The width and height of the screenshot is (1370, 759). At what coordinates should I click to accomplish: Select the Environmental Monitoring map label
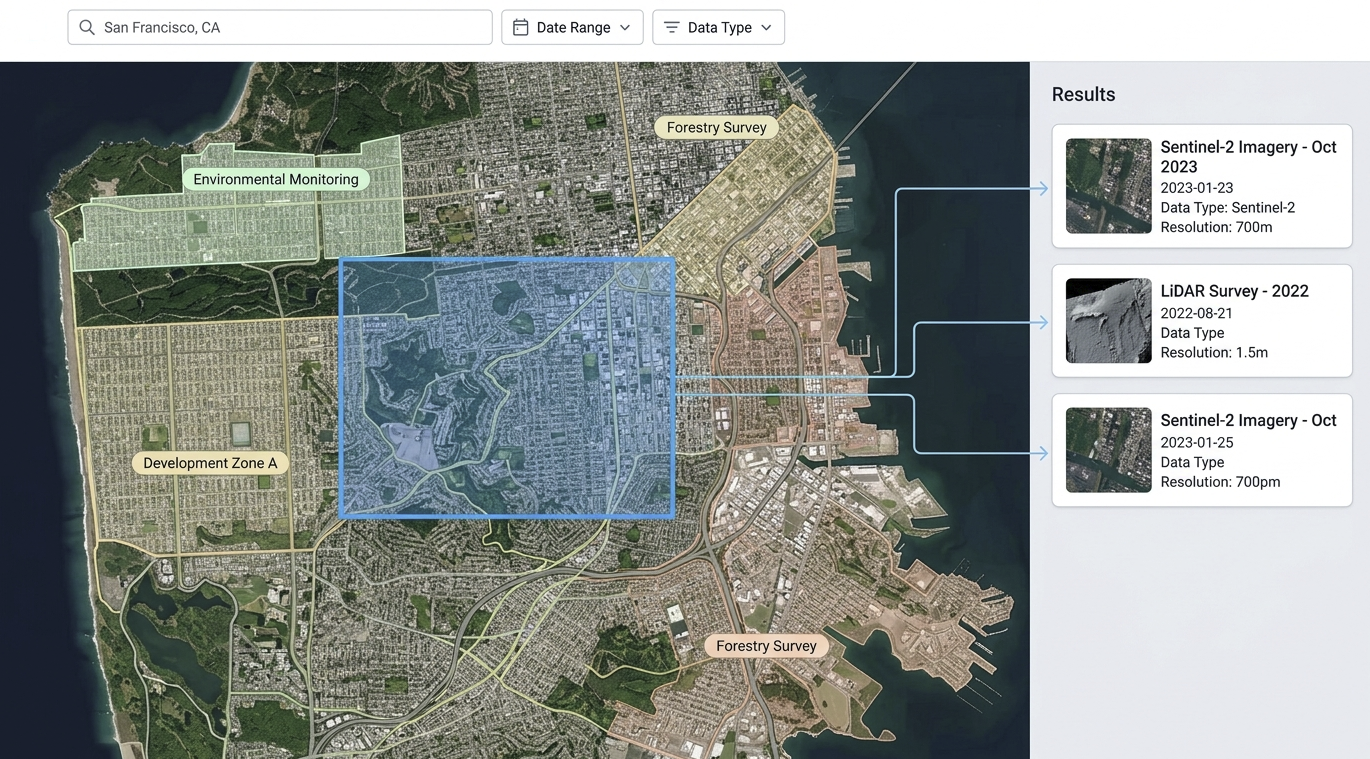[x=275, y=180]
